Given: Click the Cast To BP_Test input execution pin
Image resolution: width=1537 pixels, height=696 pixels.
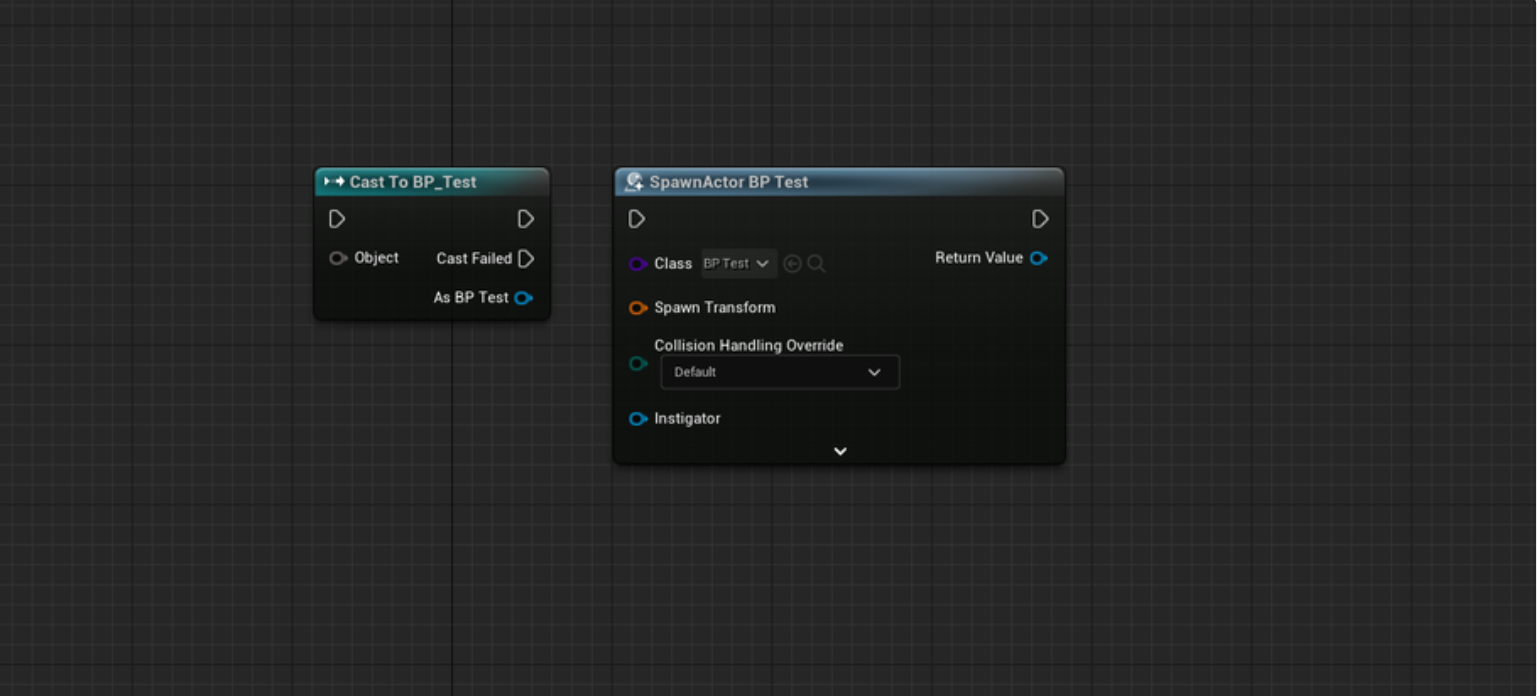Looking at the screenshot, I should pos(337,219).
